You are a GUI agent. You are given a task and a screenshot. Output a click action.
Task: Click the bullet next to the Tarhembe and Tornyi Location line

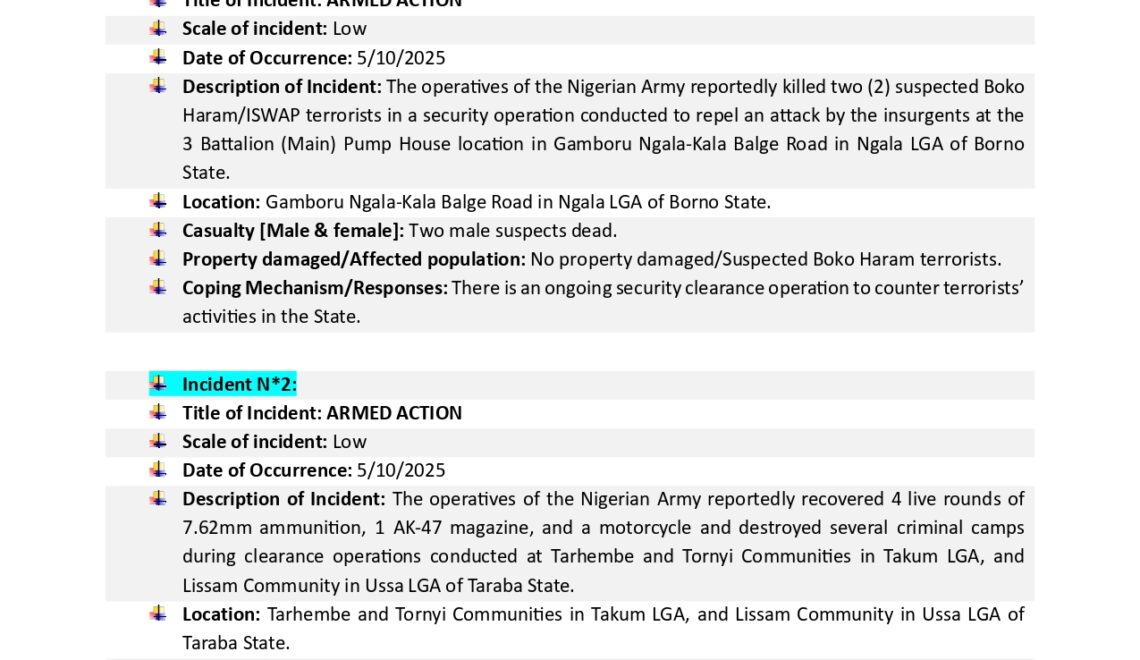pyautogui.click(x=158, y=613)
